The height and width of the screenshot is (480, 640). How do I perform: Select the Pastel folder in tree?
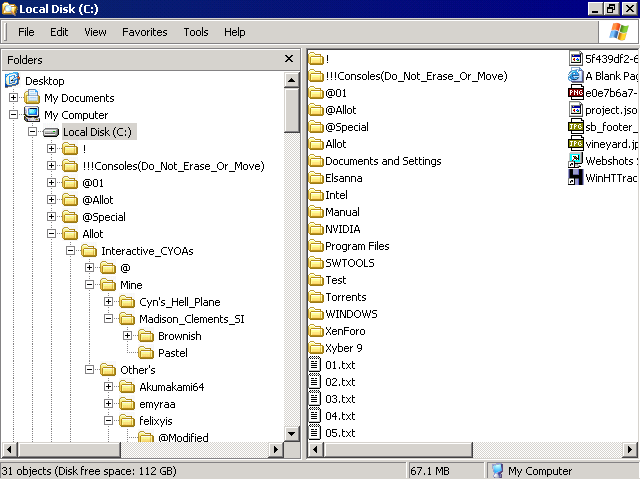tap(146, 353)
